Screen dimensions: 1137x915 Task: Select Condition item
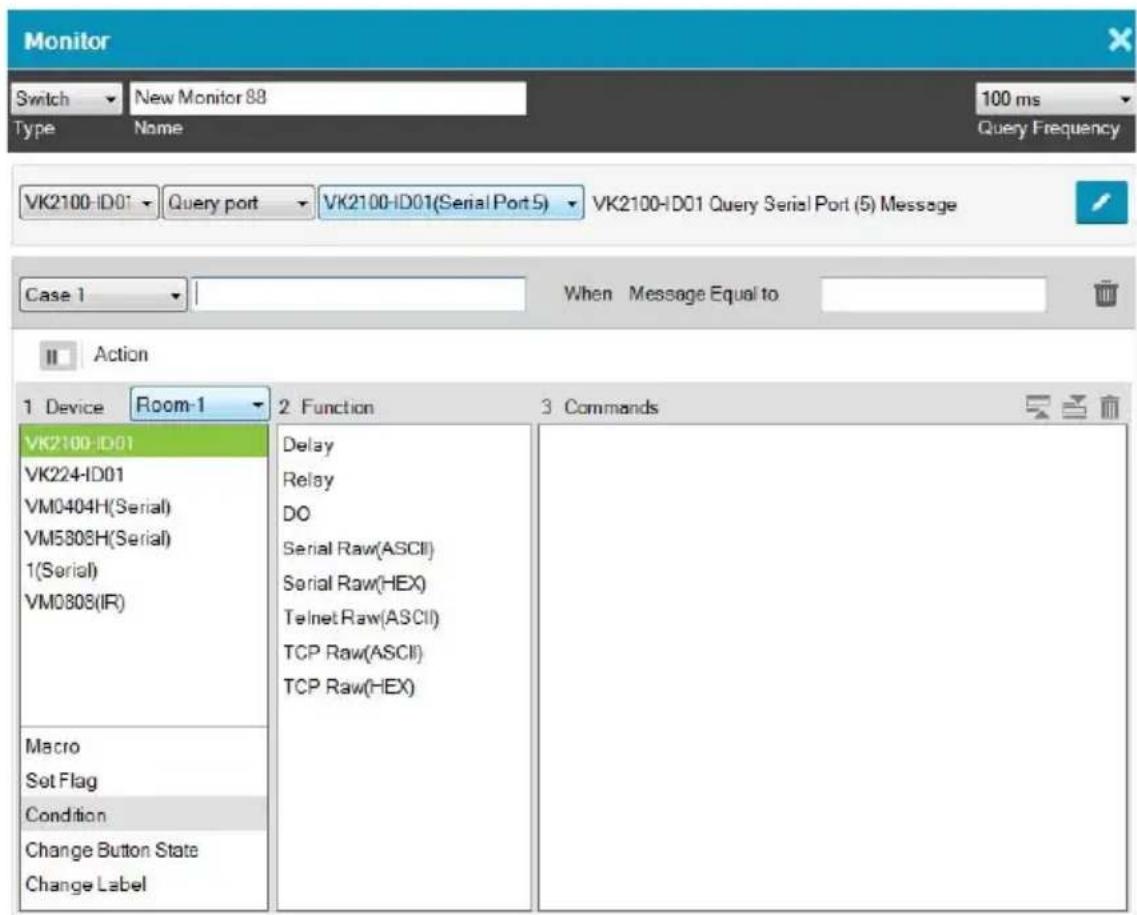click(144, 814)
